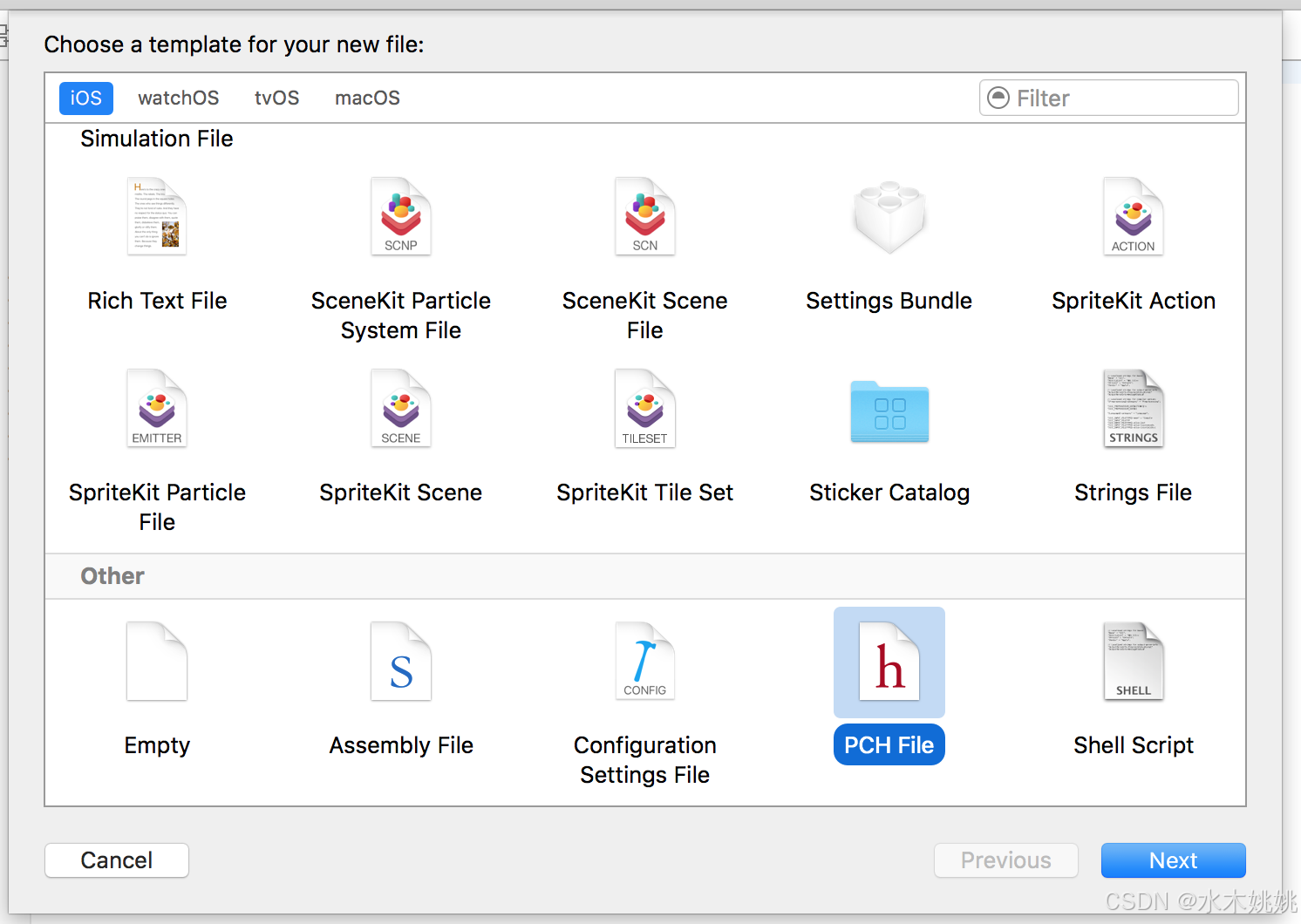Switch to the watchOS platform tab
This screenshot has height=924, width=1301.
point(179,98)
